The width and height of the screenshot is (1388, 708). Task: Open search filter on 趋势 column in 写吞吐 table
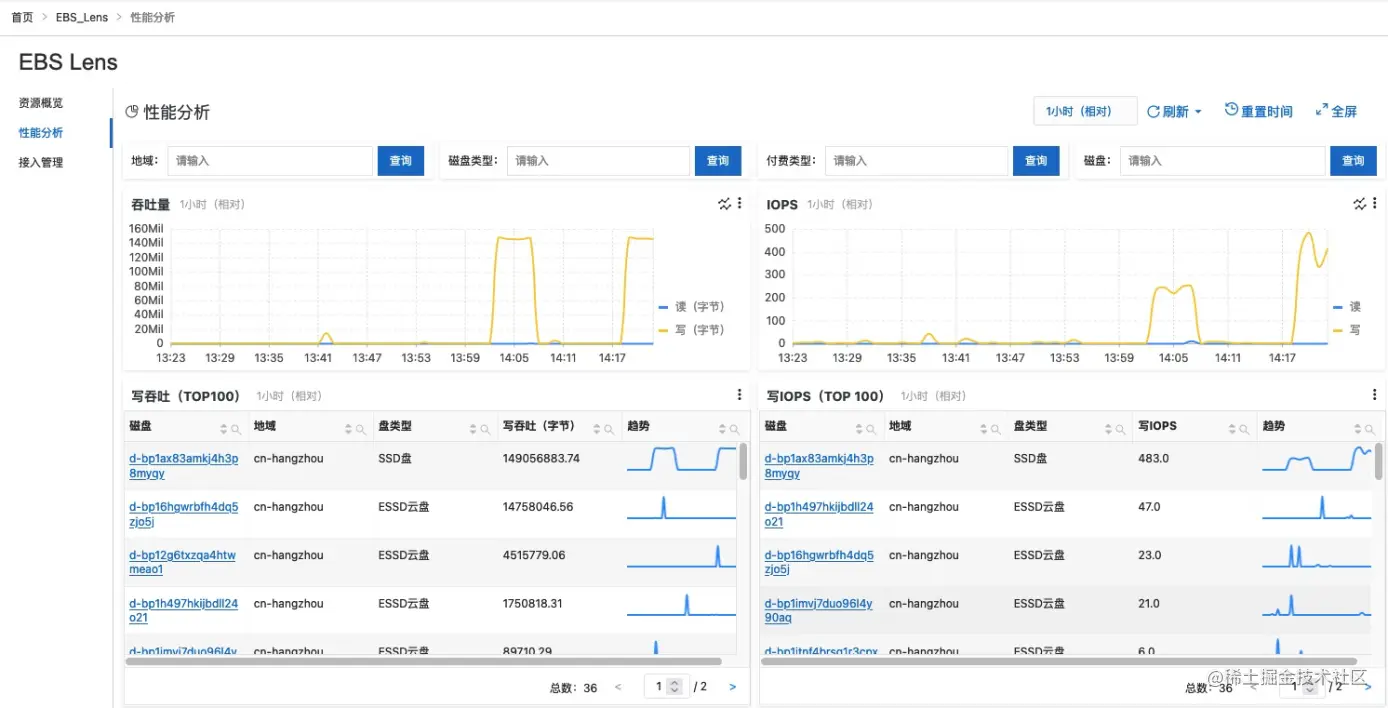pos(734,429)
